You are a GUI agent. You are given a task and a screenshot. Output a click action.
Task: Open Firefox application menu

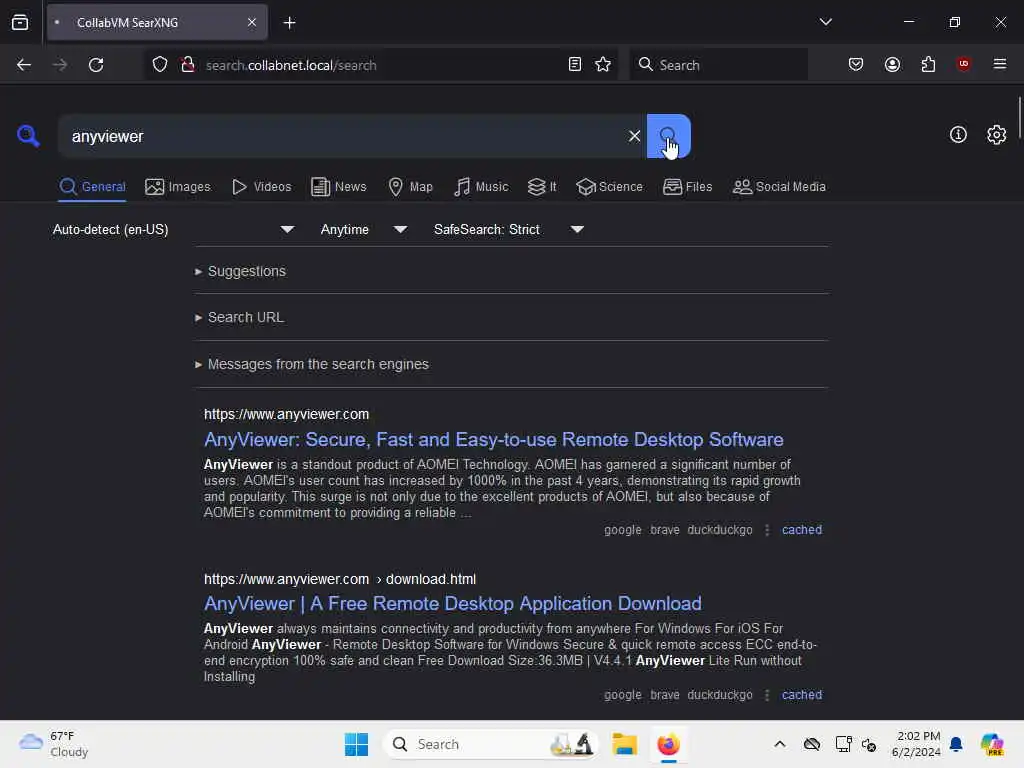[1000, 64]
